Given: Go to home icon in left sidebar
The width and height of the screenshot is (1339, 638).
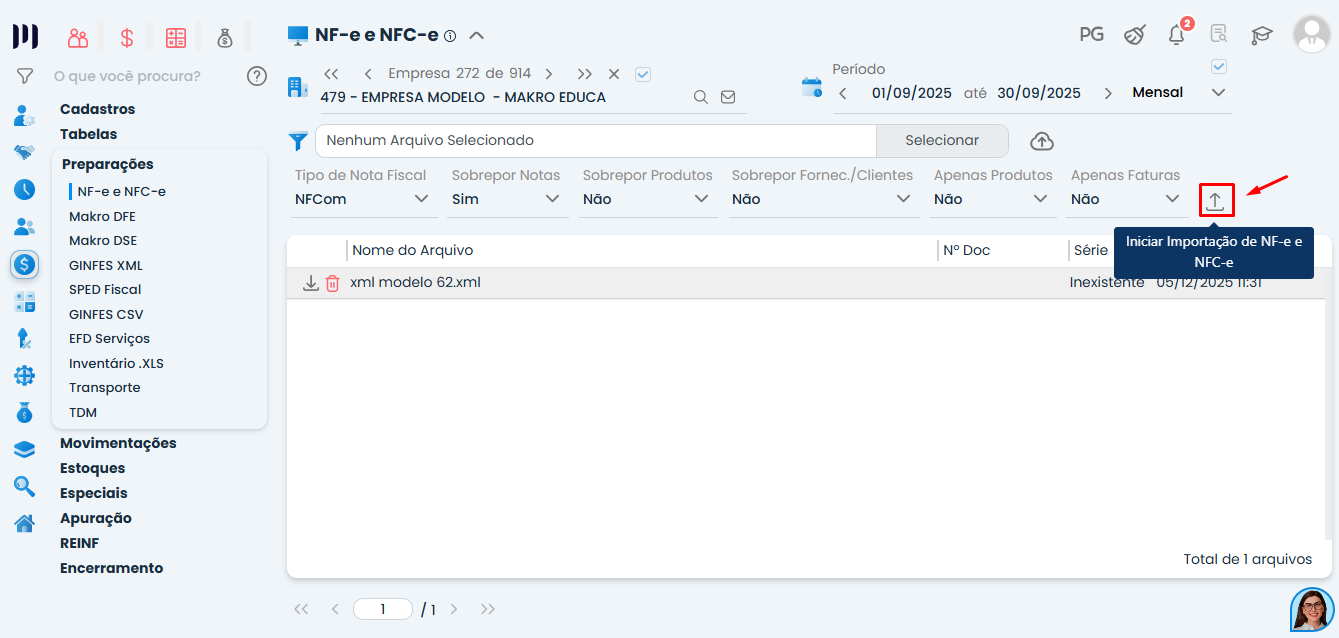Looking at the screenshot, I should click(25, 523).
